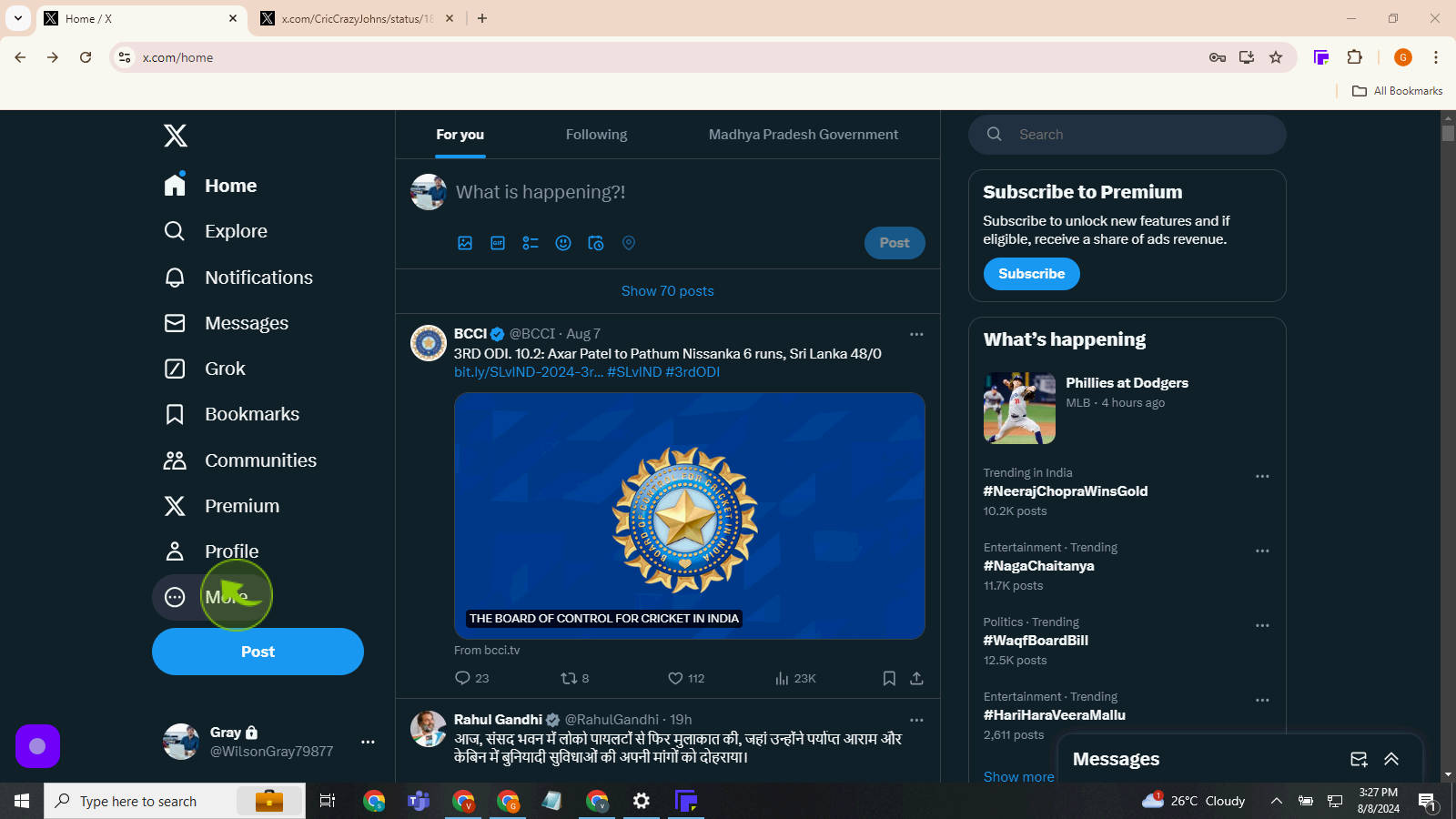Open All Bookmarks folder
Image resolution: width=1456 pixels, height=819 pixels.
[x=1398, y=91]
